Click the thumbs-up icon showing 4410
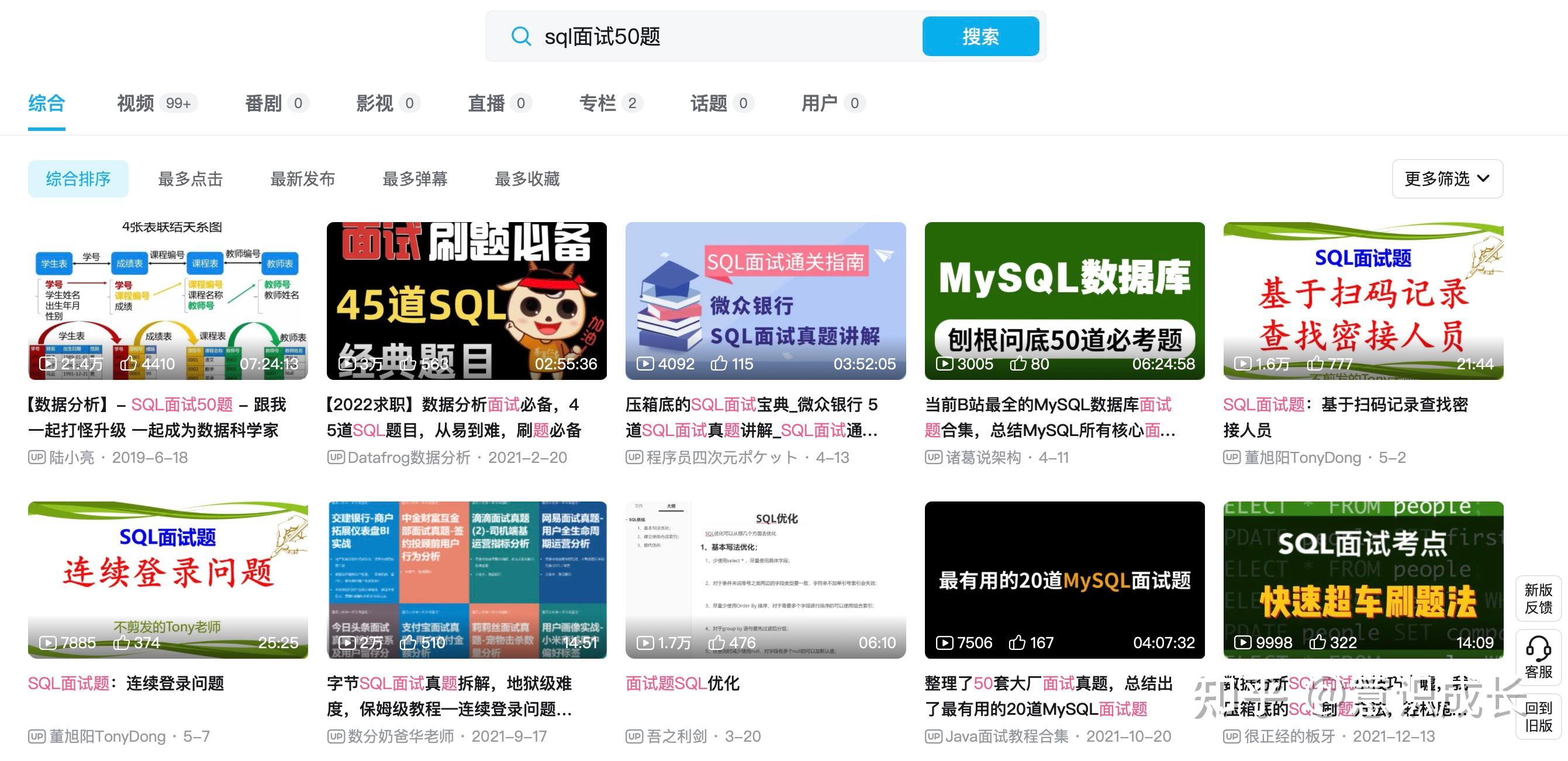The height and width of the screenshot is (761, 1568). point(129,363)
